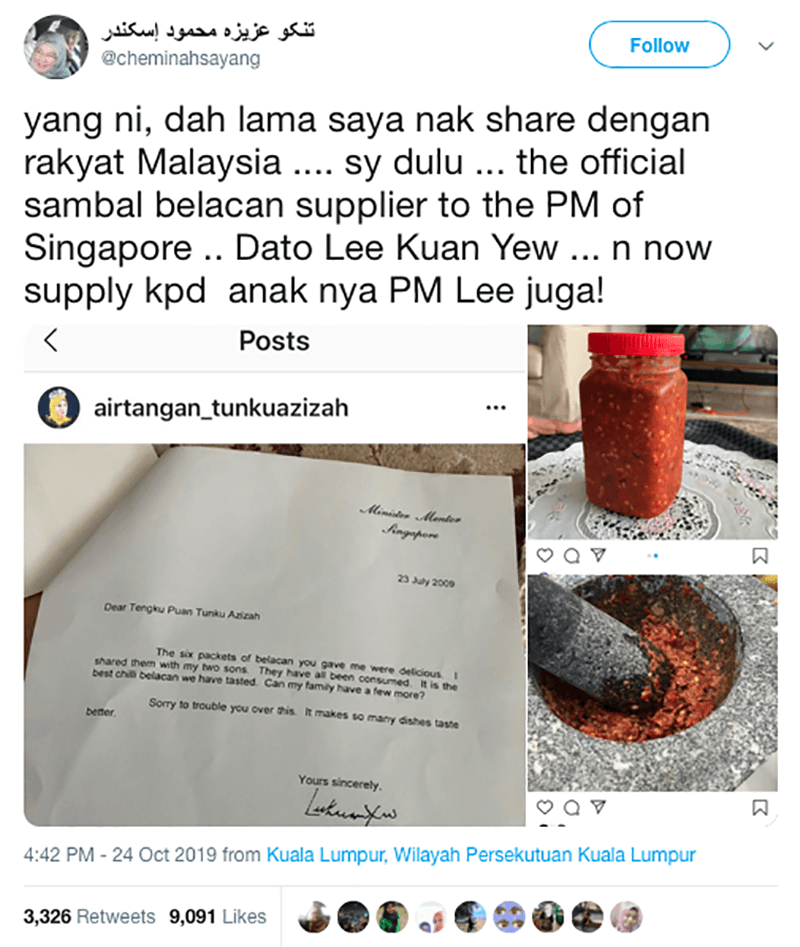View the 9,091 Likes list
Image resolution: width=800 pixels, height=947 pixels.
[217, 916]
